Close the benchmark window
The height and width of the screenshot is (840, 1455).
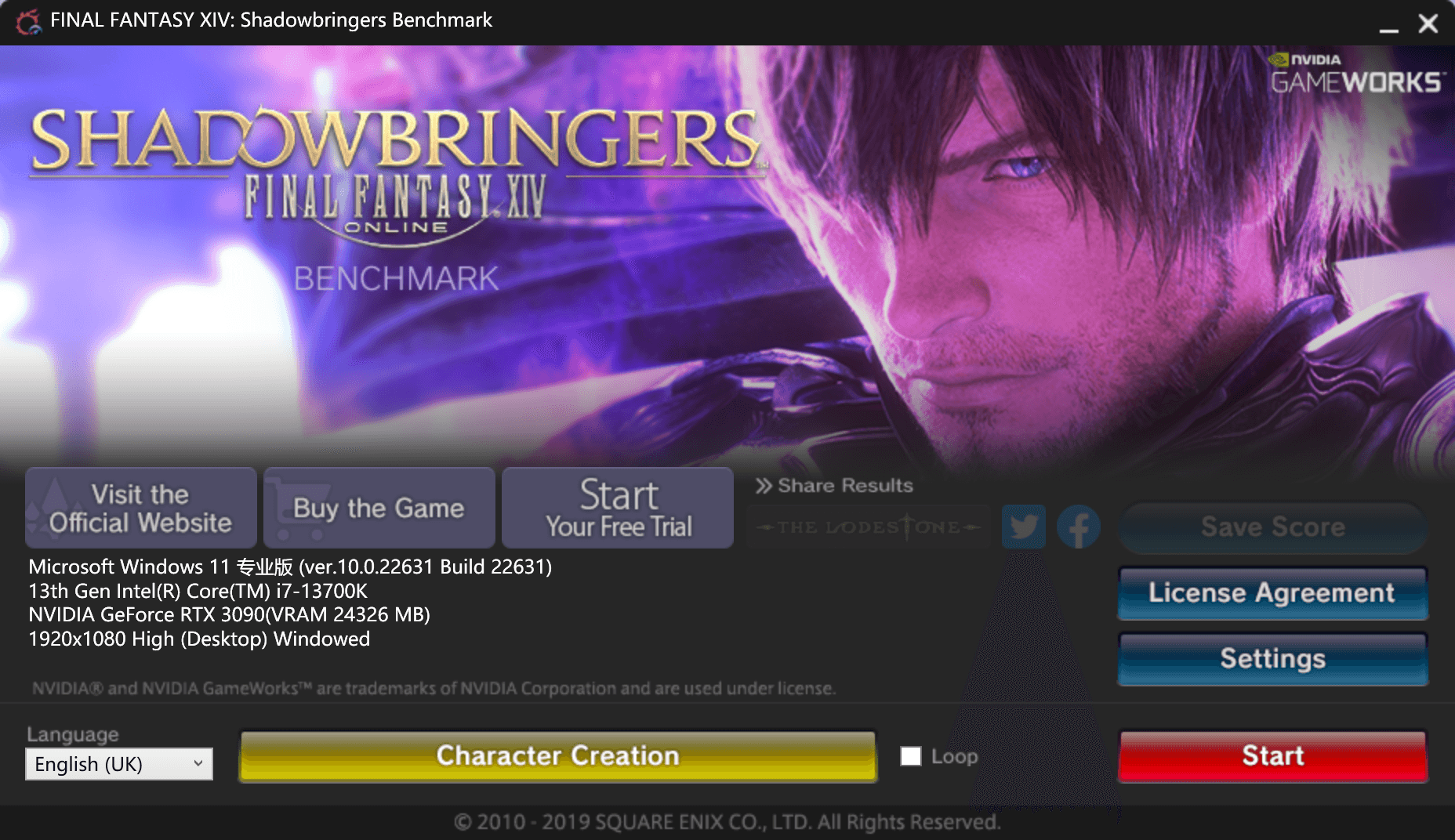[x=1428, y=24]
